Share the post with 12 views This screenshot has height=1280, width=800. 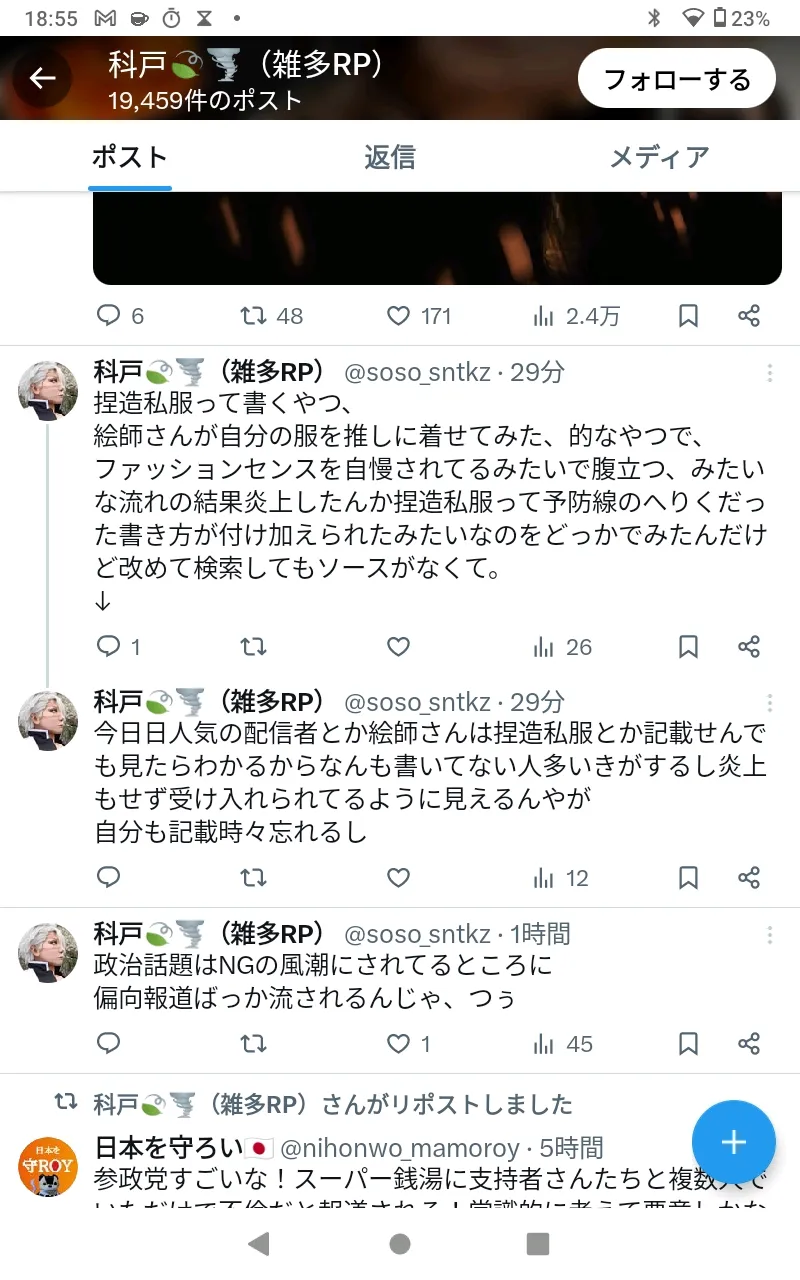(x=749, y=878)
